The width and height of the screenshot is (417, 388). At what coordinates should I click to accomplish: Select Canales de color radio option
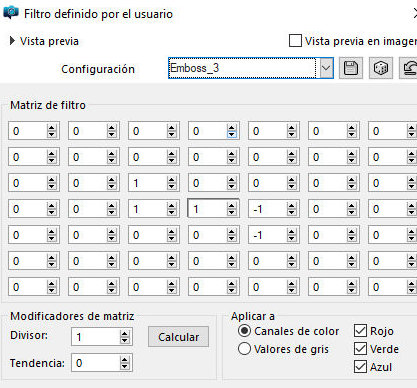pyautogui.click(x=244, y=331)
